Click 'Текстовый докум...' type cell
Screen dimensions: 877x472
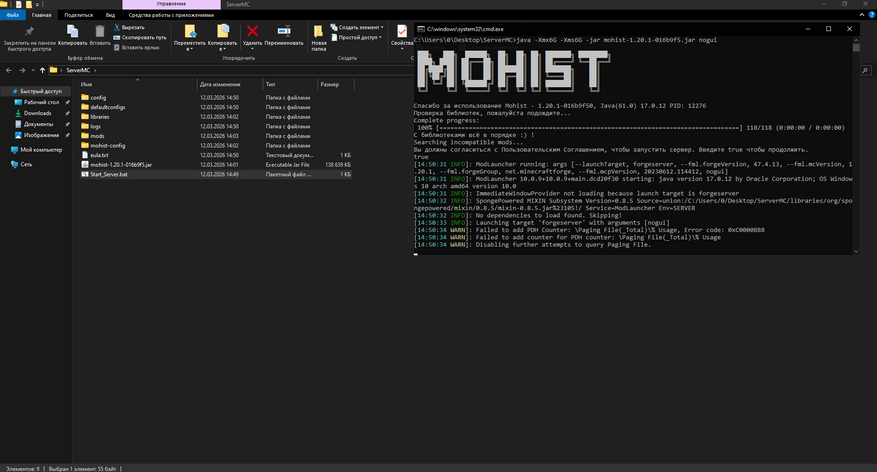[290, 155]
